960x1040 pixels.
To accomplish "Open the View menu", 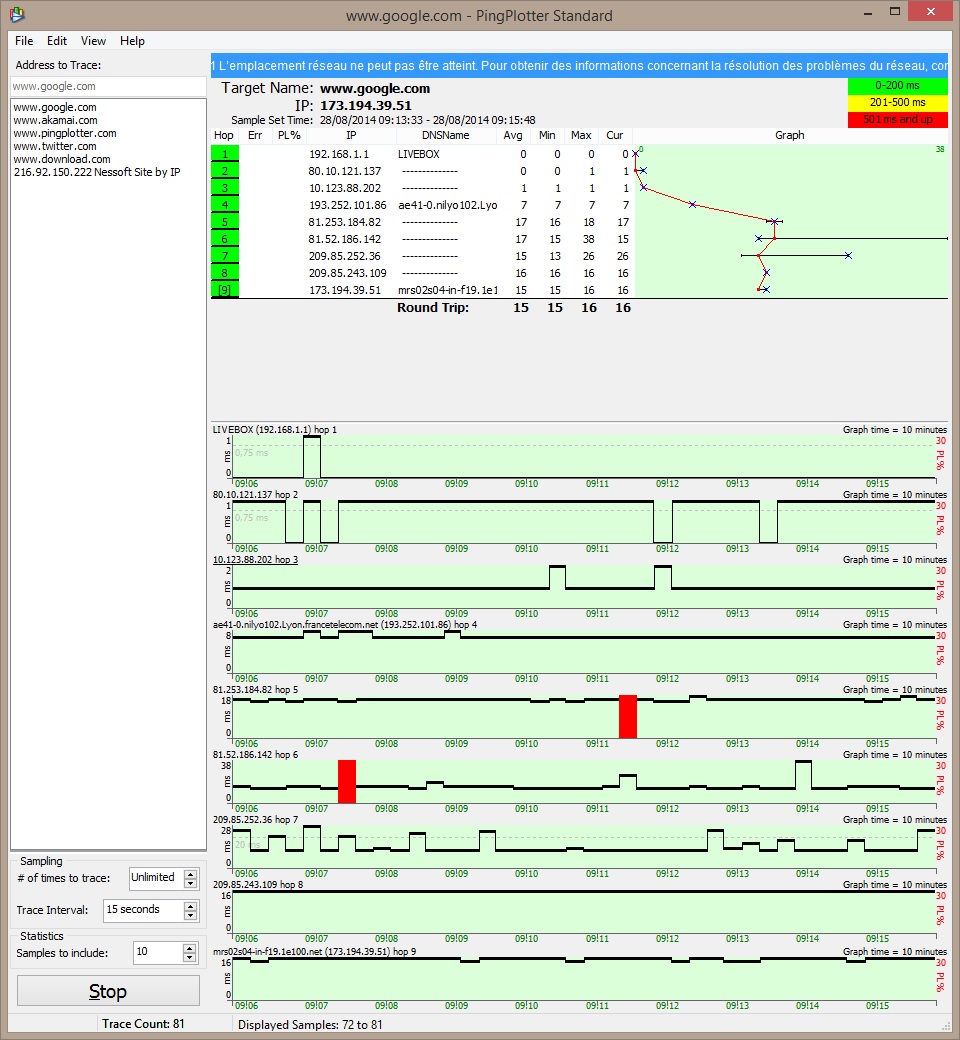I will pyautogui.click(x=93, y=40).
